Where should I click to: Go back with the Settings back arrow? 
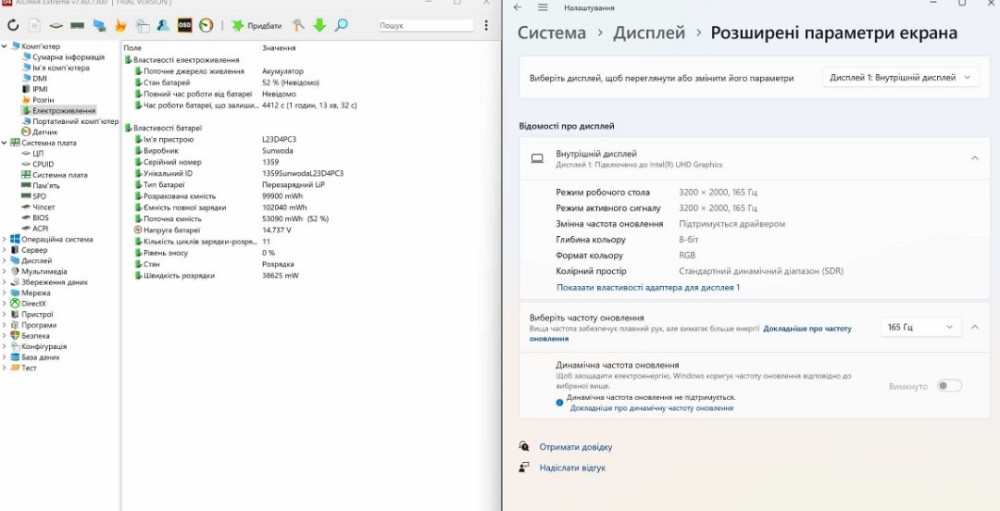pyautogui.click(x=517, y=8)
